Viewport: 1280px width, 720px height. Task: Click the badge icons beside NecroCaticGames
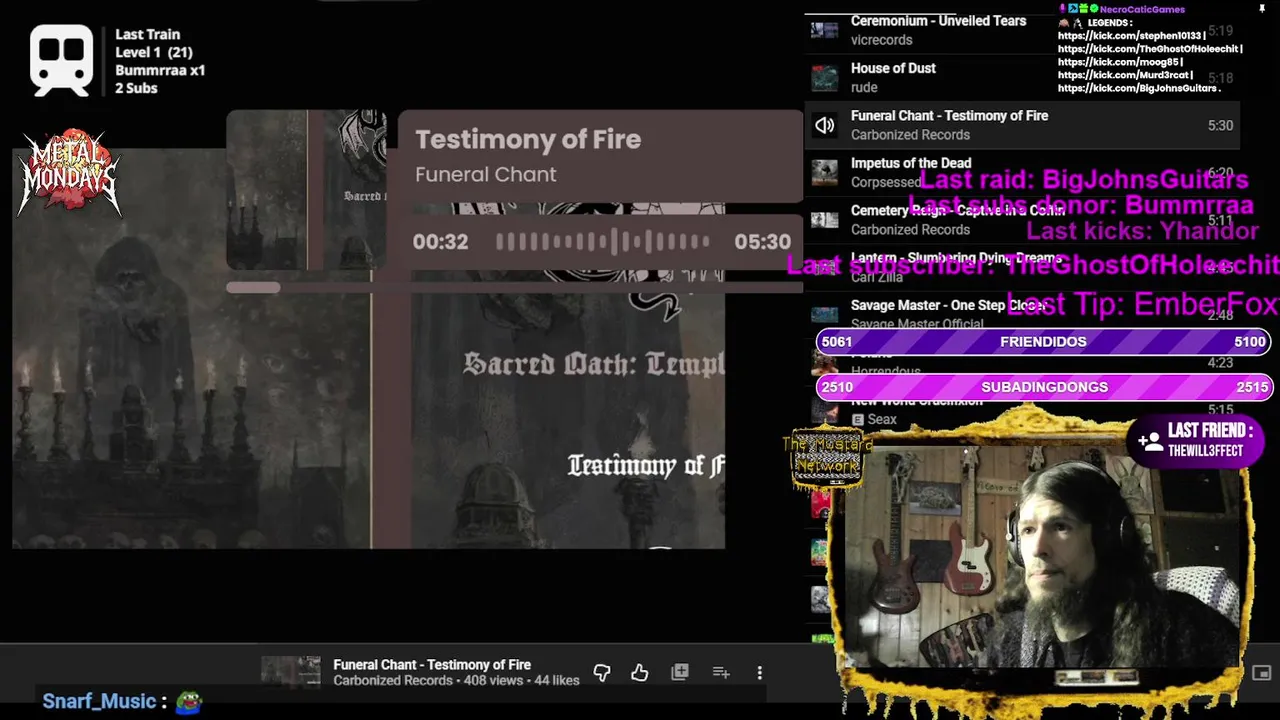(1079, 9)
